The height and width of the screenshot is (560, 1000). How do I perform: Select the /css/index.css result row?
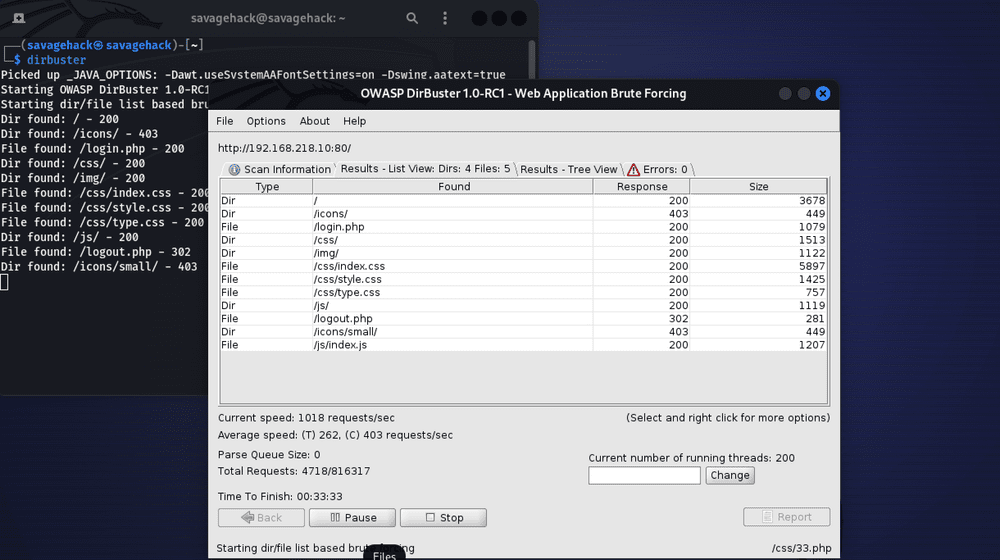[x=524, y=266]
